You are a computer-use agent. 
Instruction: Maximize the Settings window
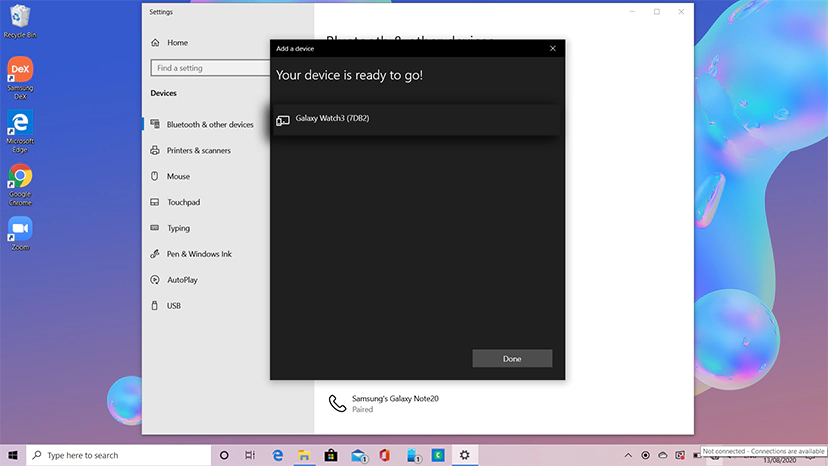pyautogui.click(x=657, y=12)
